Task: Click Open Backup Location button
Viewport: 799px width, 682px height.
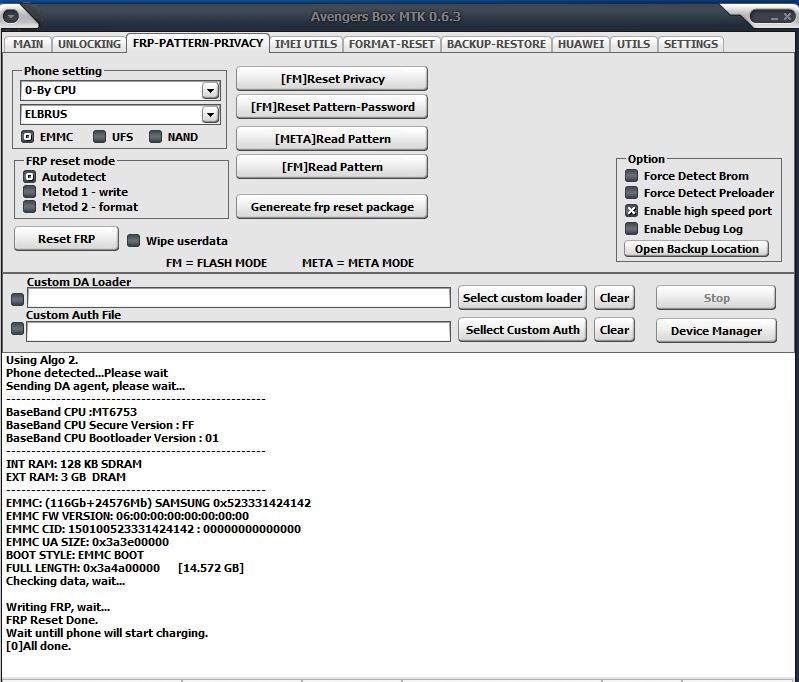Action: (696, 249)
